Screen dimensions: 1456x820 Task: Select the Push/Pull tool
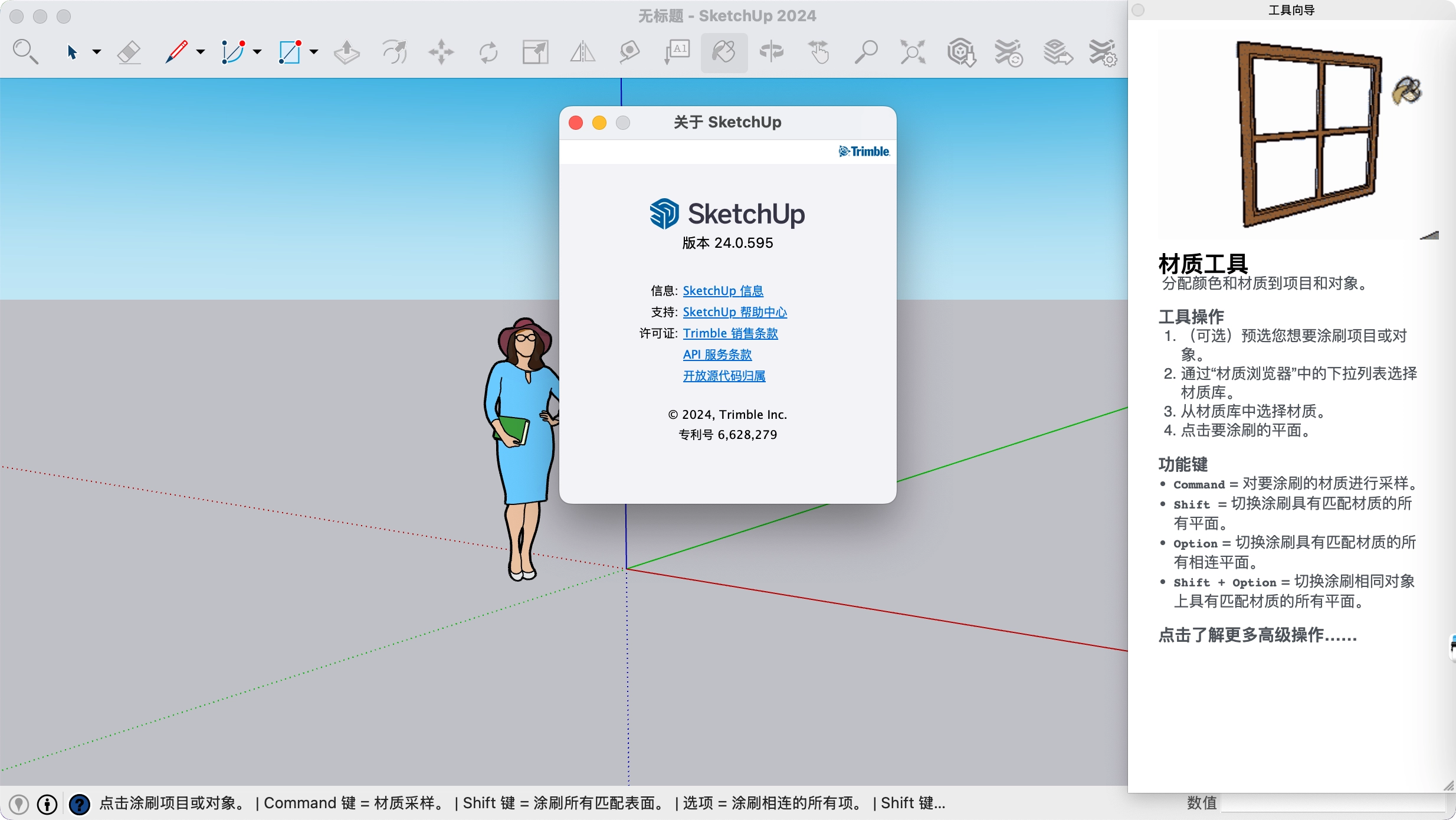click(x=346, y=53)
